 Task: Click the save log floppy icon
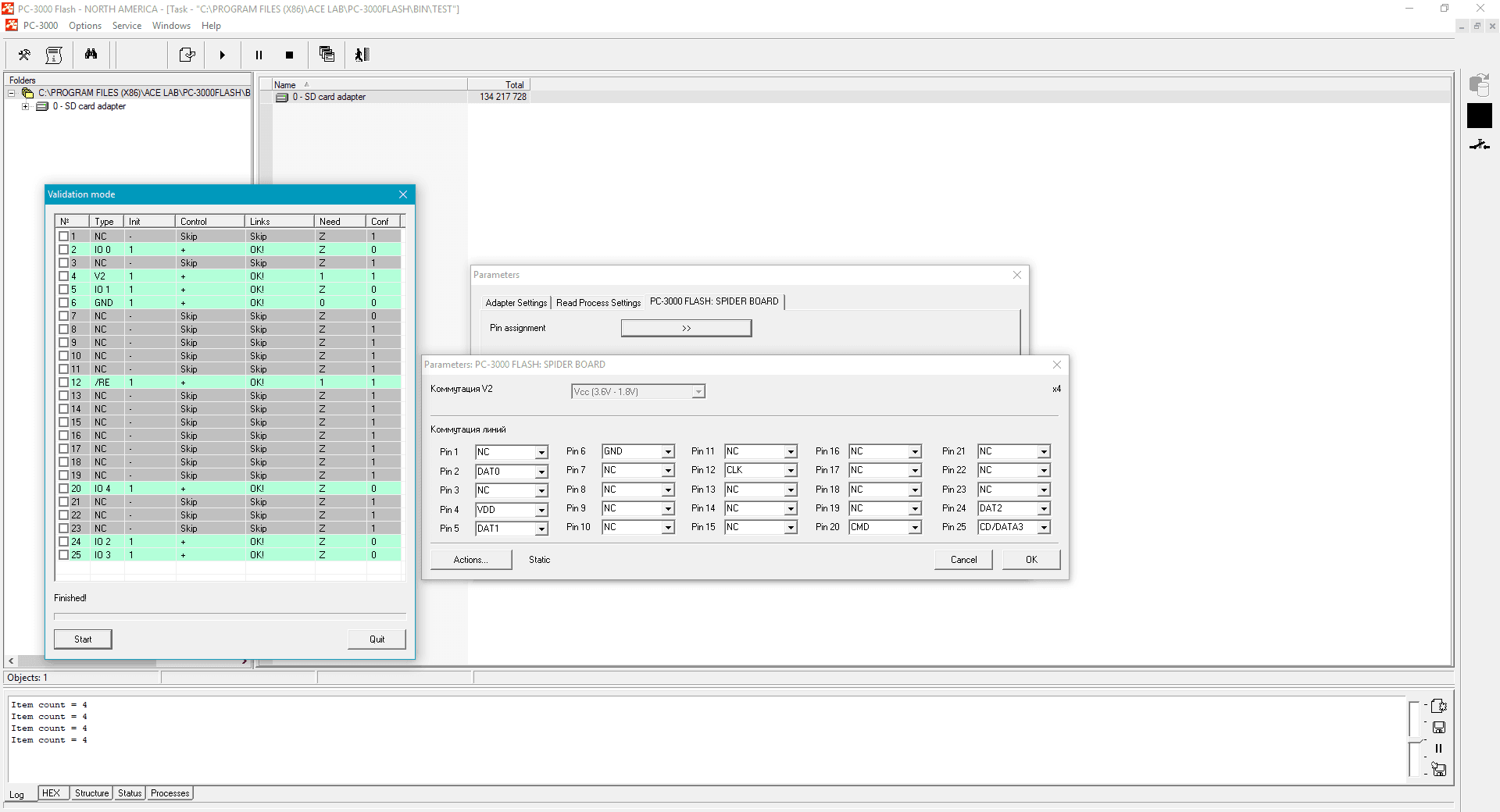(x=1438, y=727)
